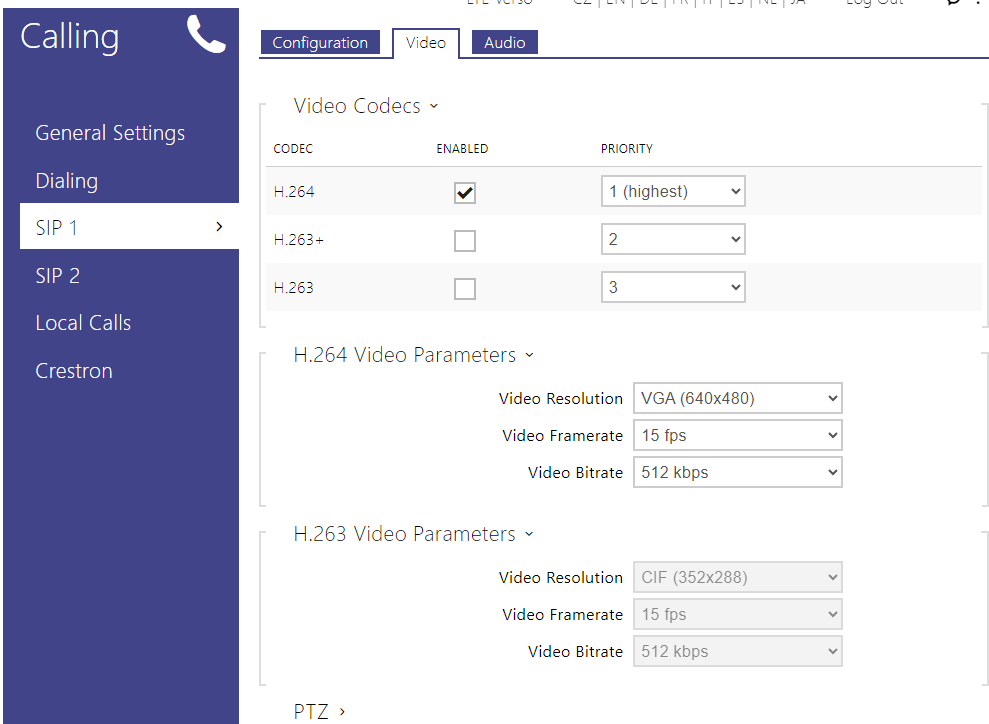Switch to the Configuration tab
The height and width of the screenshot is (724, 989).
click(x=320, y=42)
